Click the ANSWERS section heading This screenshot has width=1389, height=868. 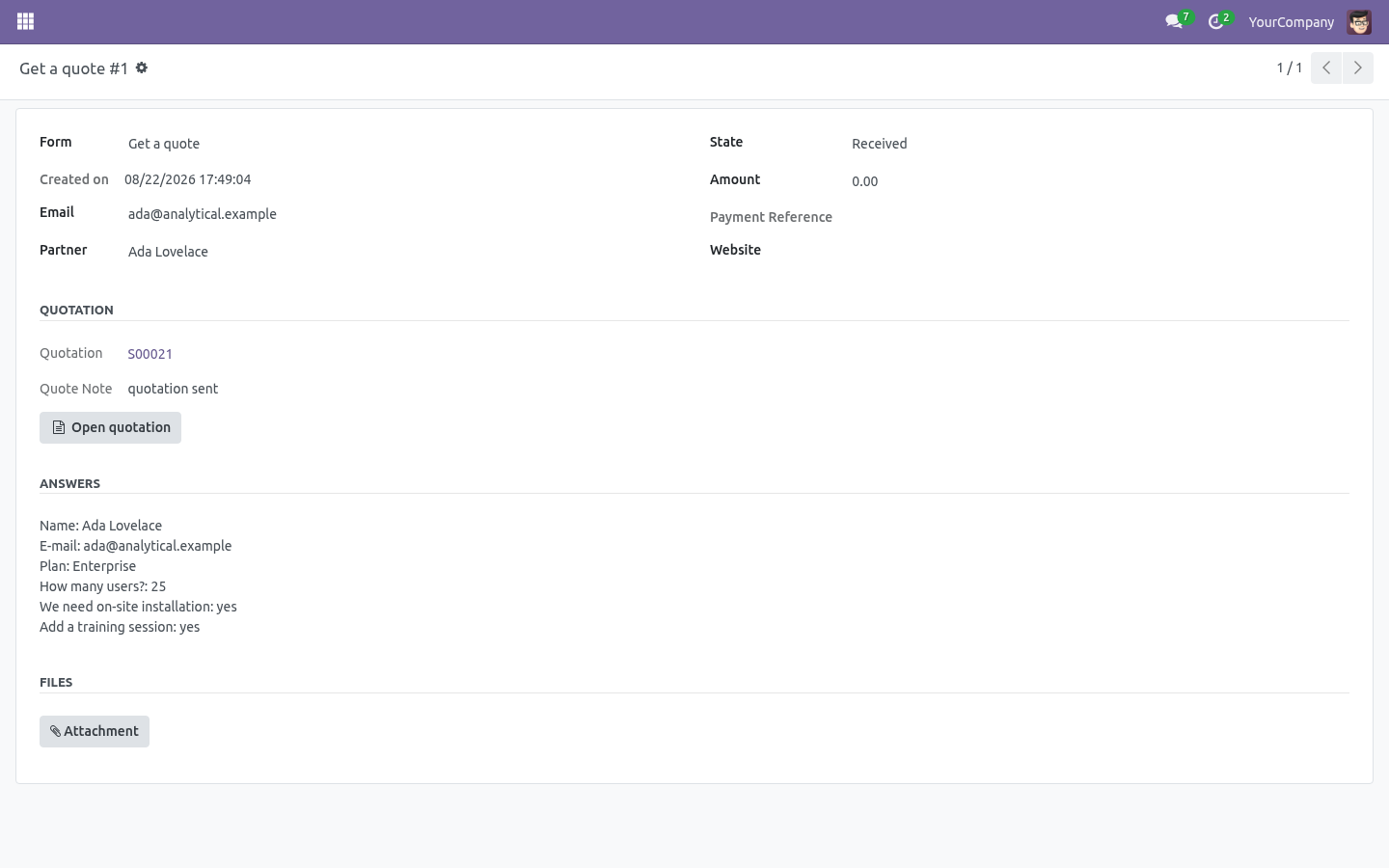(69, 483)
